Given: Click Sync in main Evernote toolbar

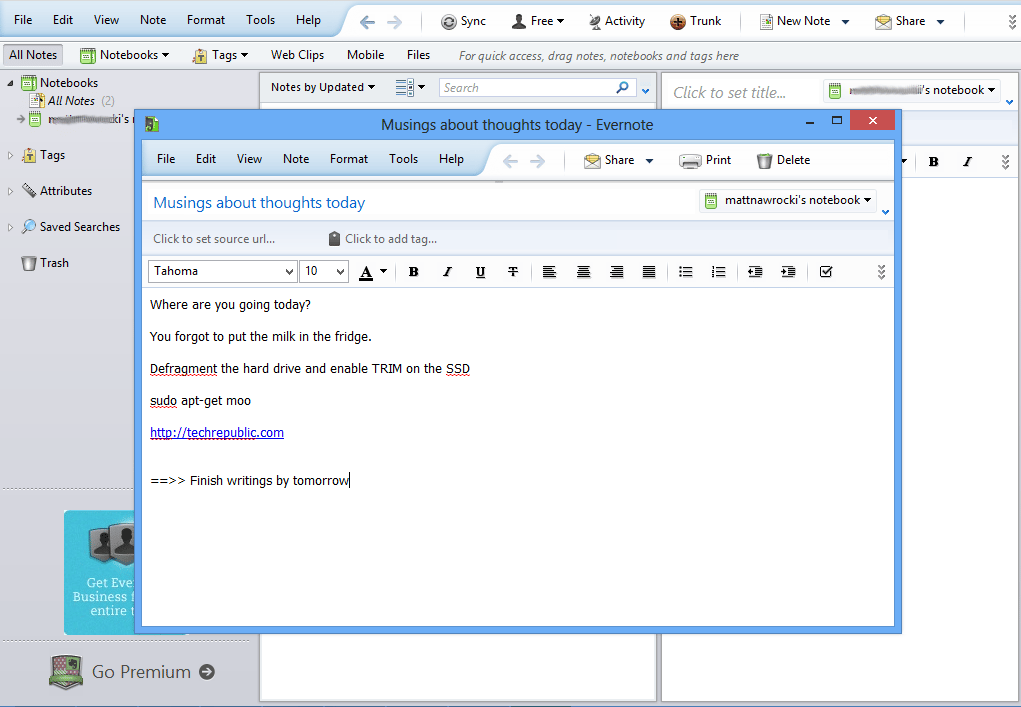Looking at the screenshot, I should point(463,21).
